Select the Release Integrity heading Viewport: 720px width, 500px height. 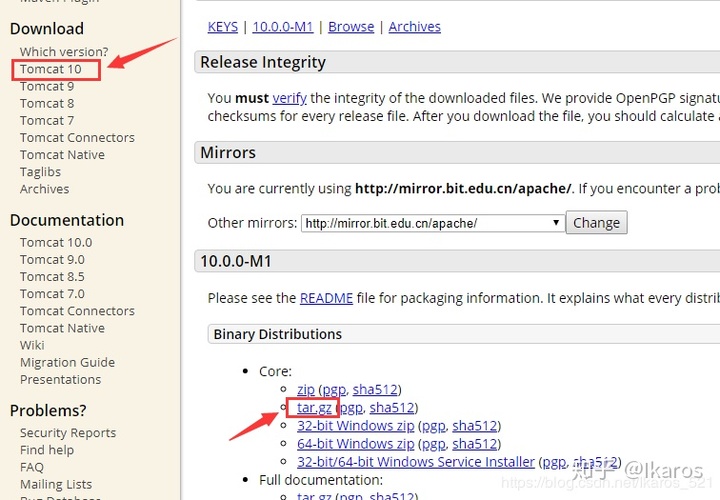[263, 62]
